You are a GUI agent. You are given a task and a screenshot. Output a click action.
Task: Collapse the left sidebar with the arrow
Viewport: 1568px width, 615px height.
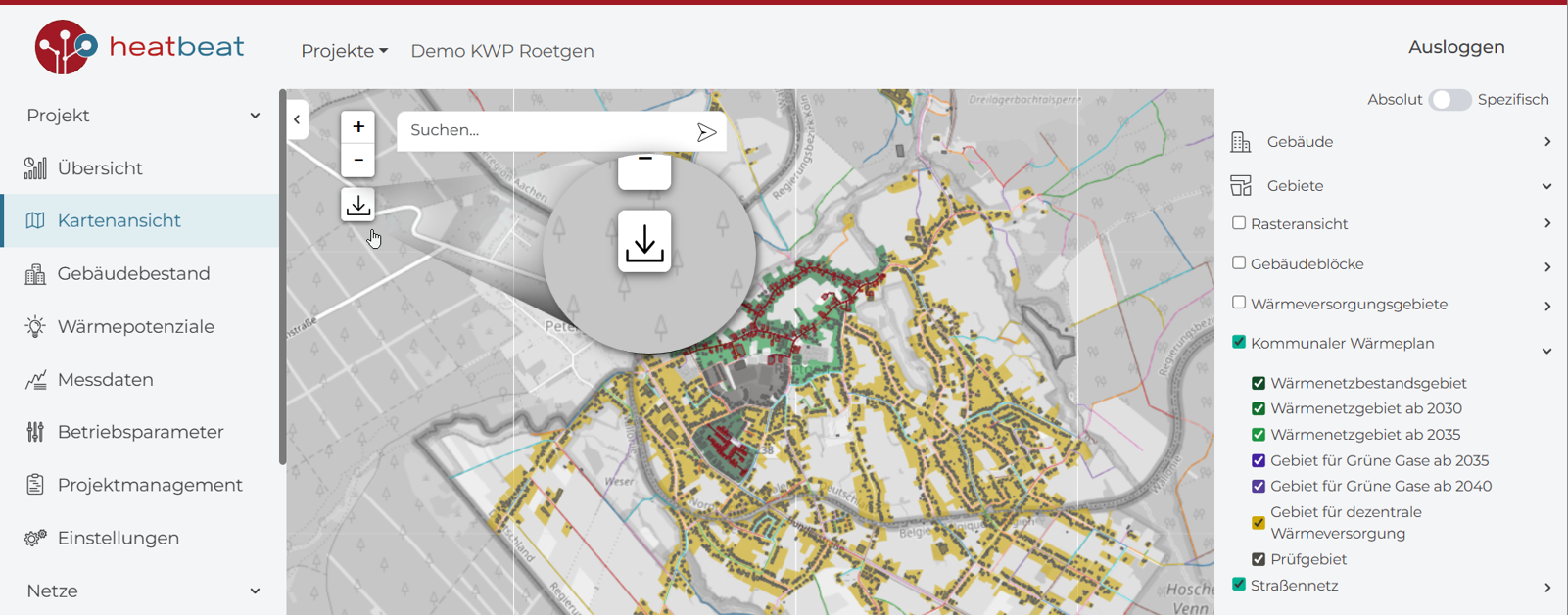point(297,119)
